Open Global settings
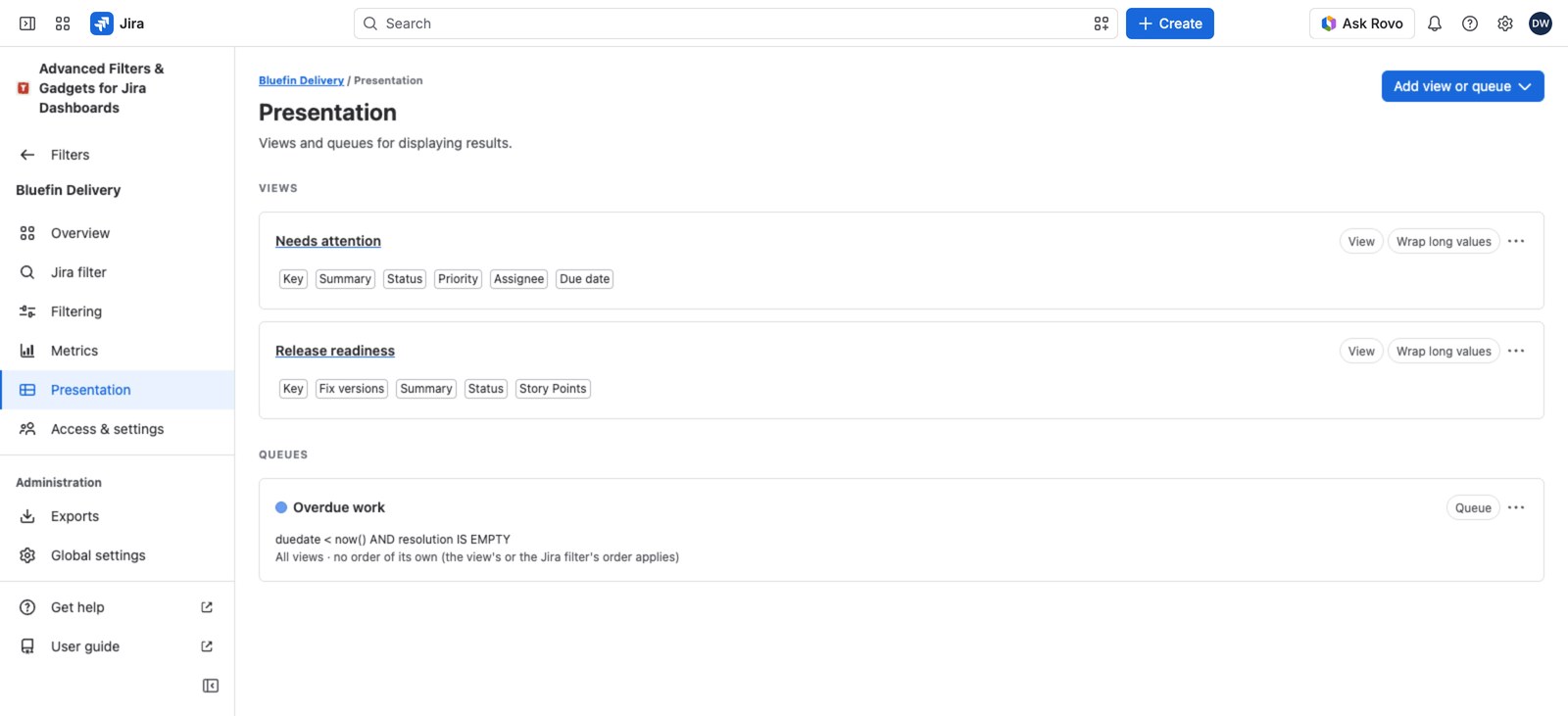This screenshot has height=716, width=1568. tap(118, 555)
